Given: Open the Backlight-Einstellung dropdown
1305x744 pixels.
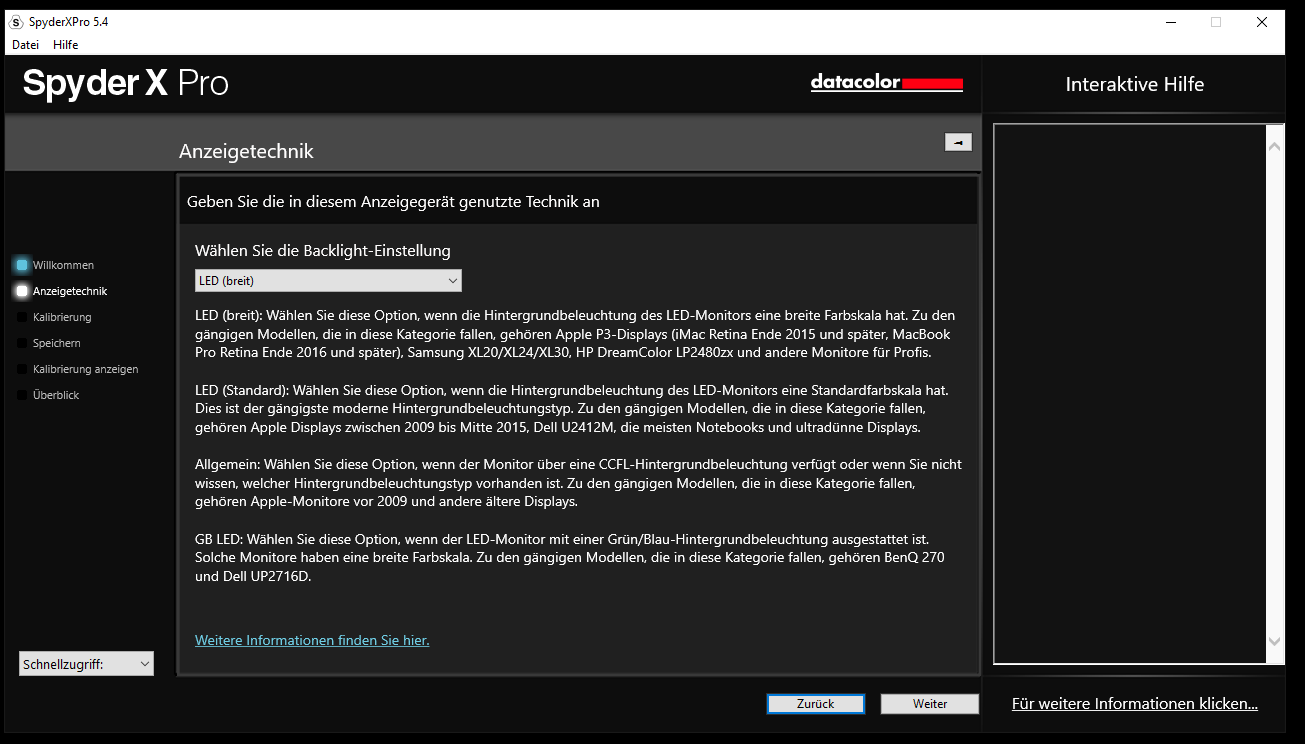Looking at the screenshot, I should (x=328, y=281).
